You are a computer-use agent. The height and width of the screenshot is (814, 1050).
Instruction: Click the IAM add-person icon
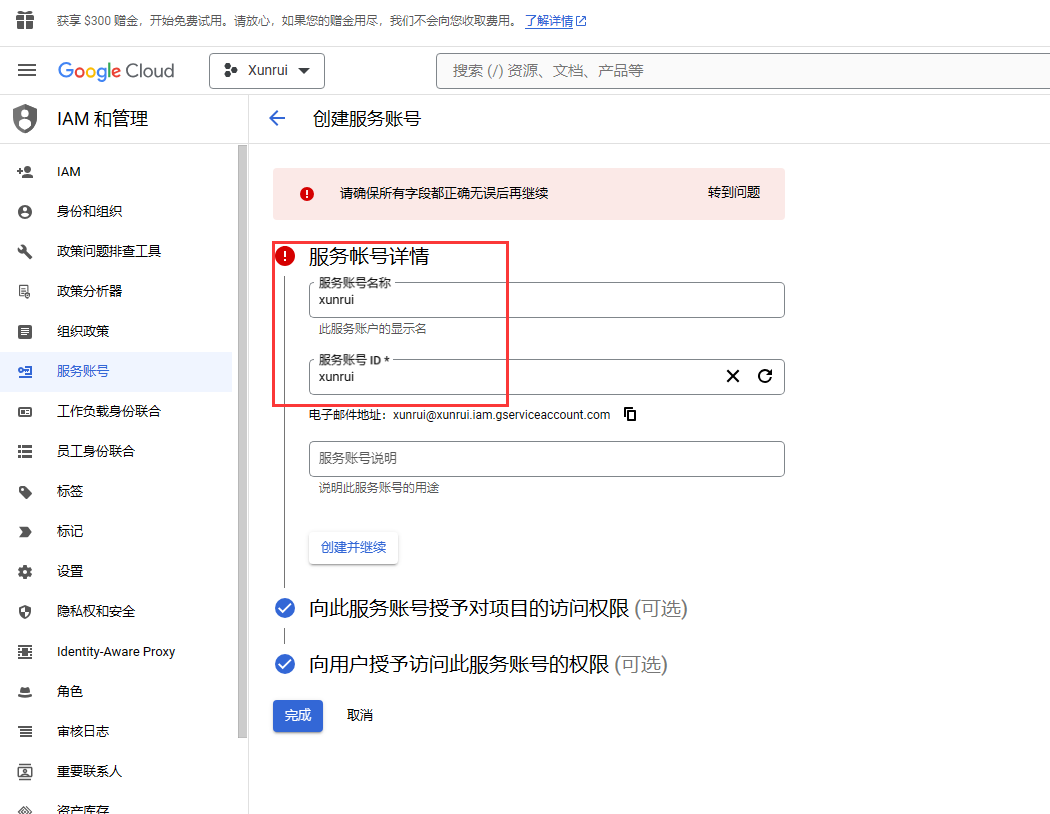pos(25,172)
